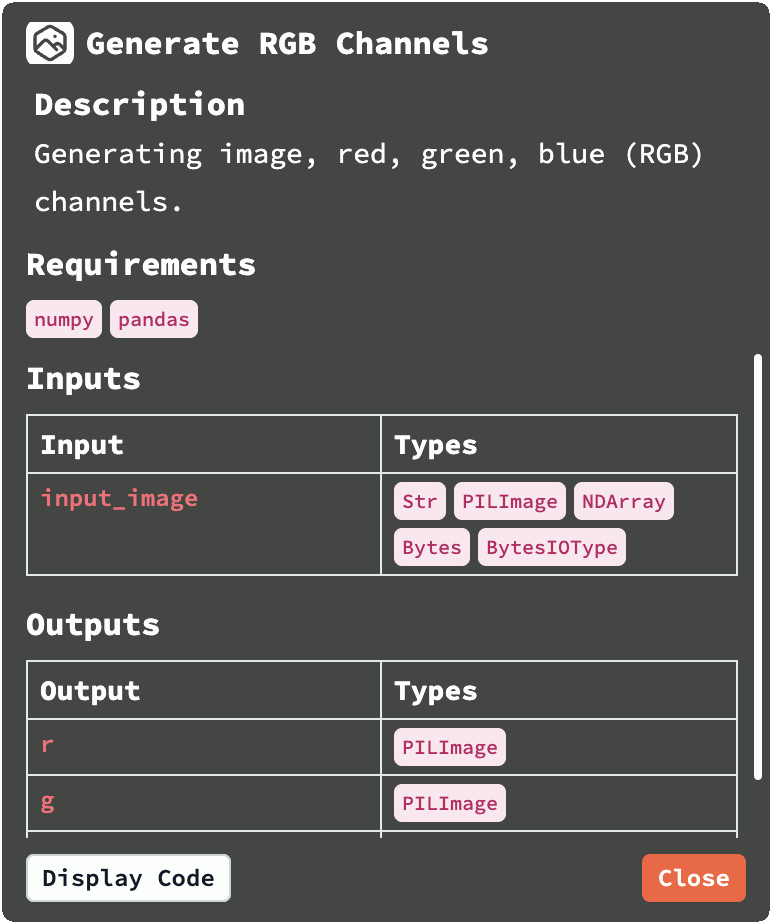The width and height of the screenshot is (771, 923).
Task: Select the g output name
Action: coord(47,801)
